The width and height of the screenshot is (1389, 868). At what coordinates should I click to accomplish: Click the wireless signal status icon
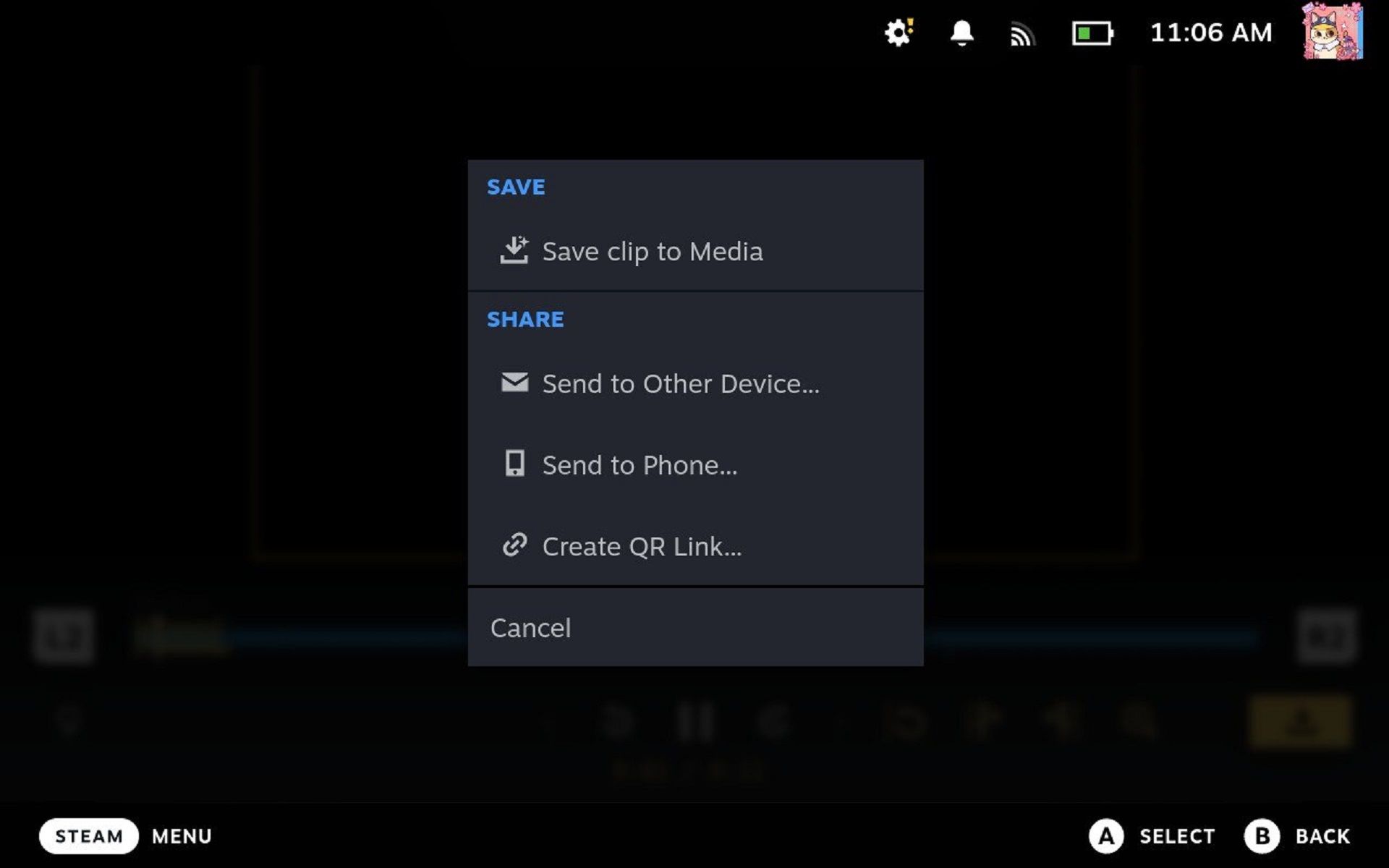pos(1024,33)
